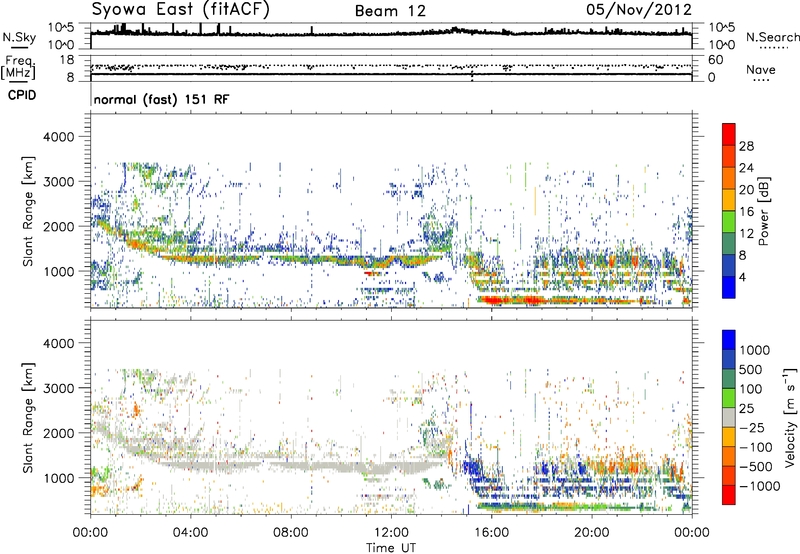The height and width of the screenshot is (554, 800).
Task: Click the '18' frequency tick label
Action: pos(67,60)
